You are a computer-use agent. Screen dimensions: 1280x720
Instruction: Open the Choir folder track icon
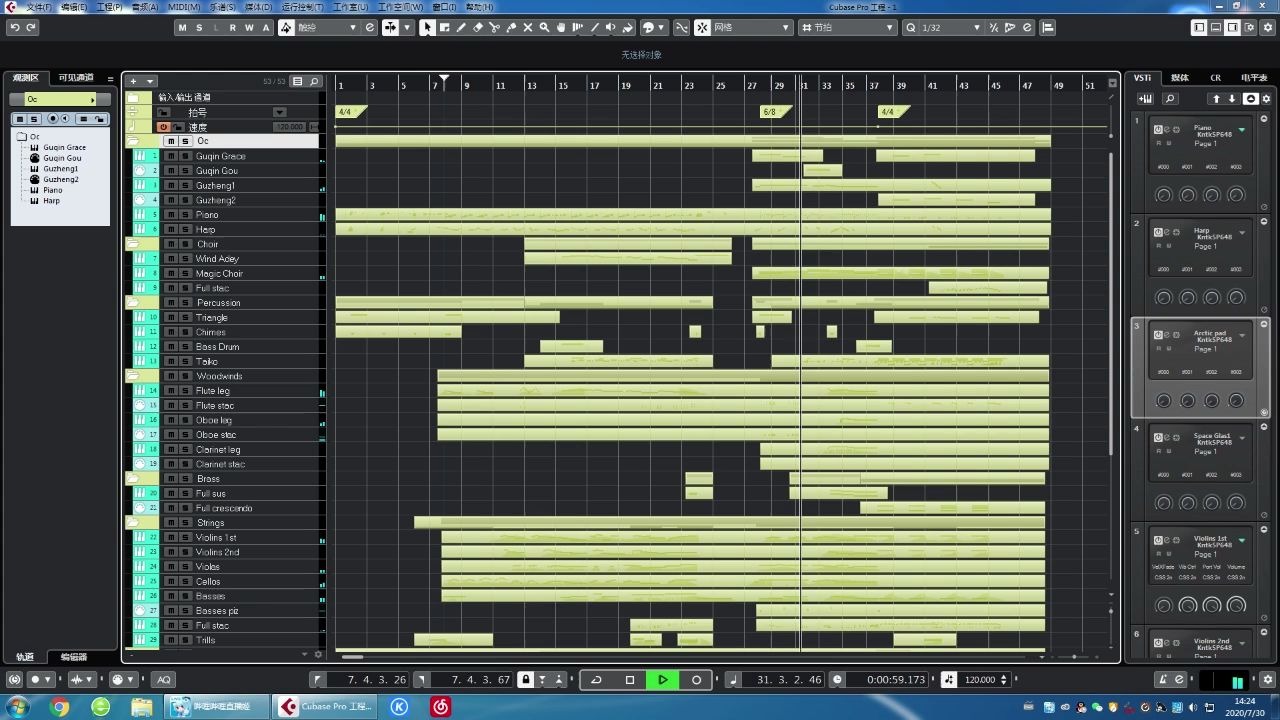(132, 244)
